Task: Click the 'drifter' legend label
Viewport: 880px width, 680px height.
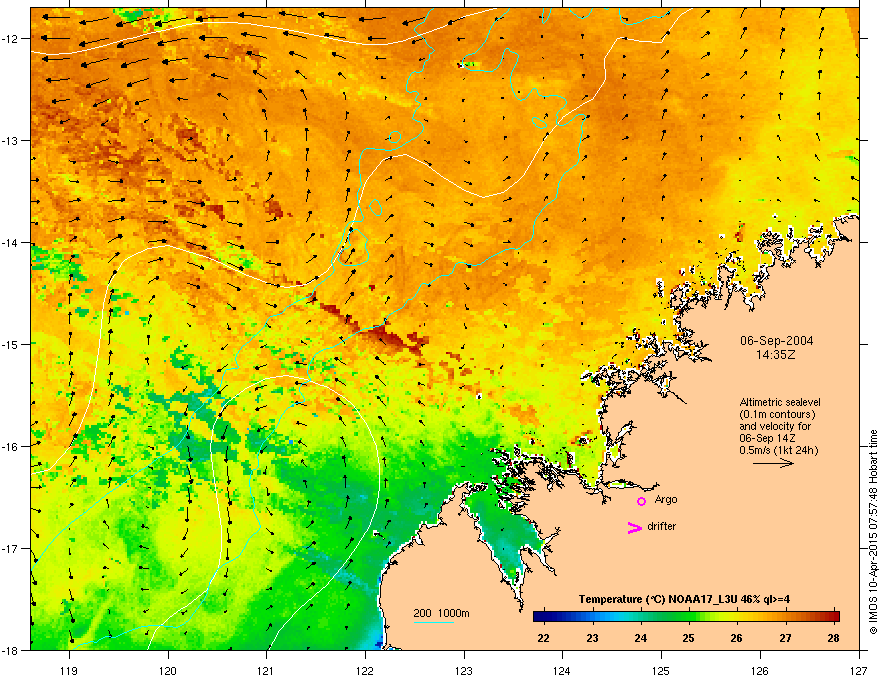Action: coord(662,526)
